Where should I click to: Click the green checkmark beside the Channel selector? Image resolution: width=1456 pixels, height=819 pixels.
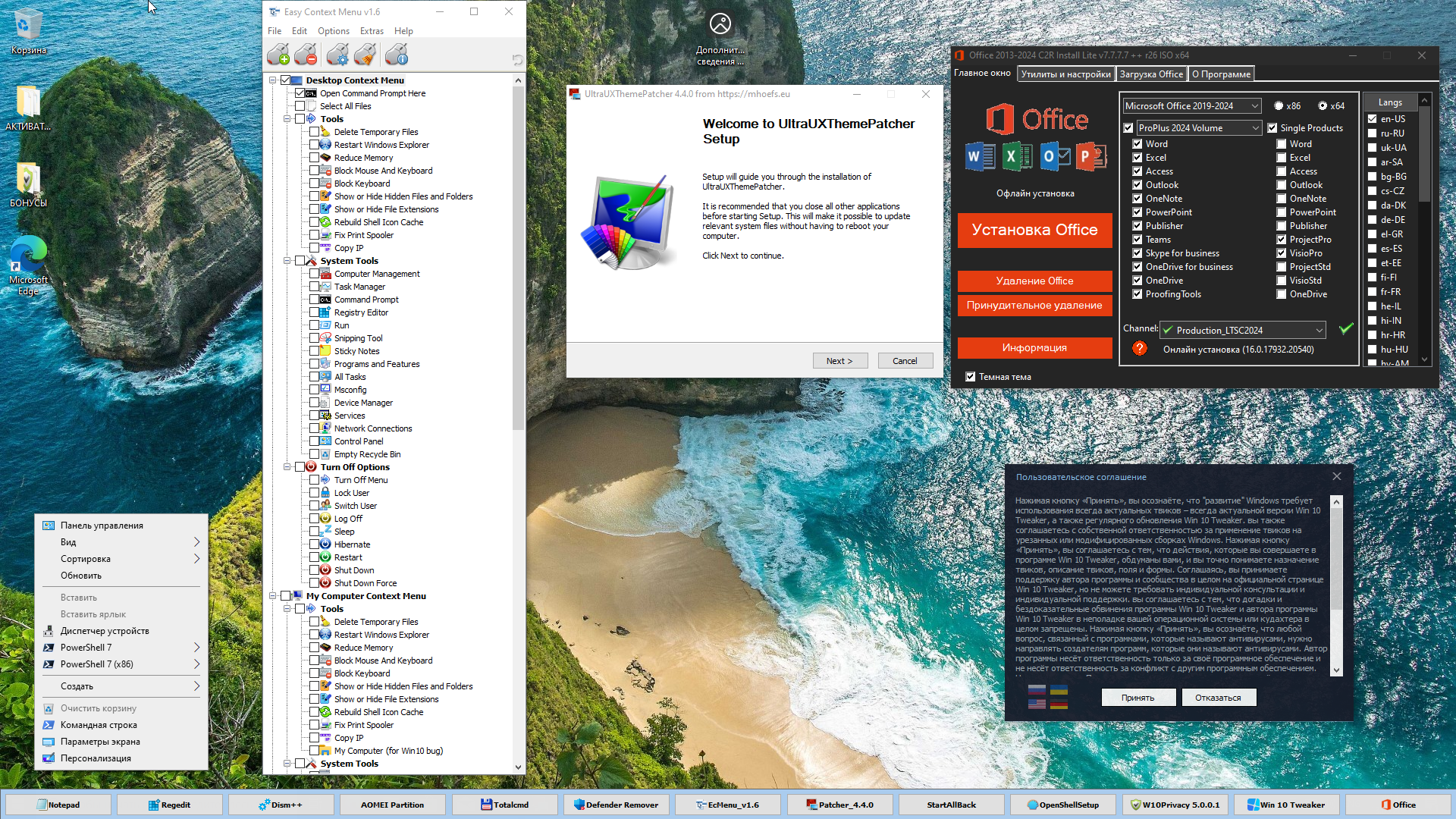click(1346, 329)
